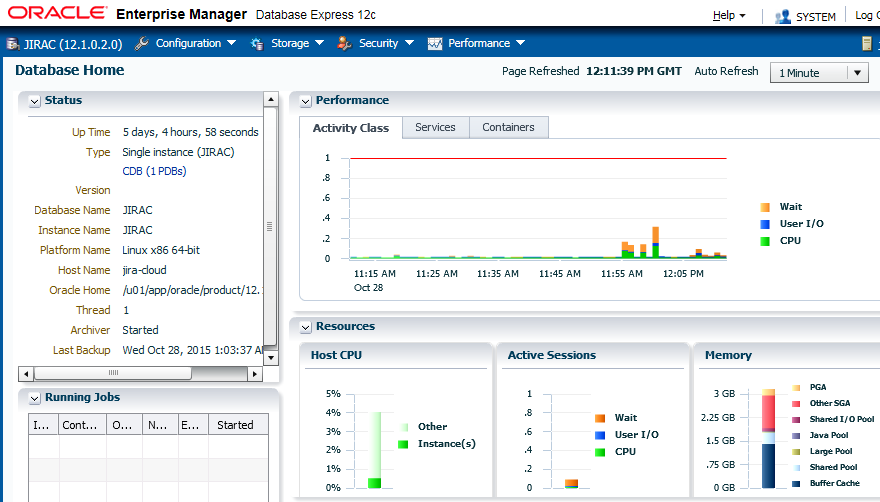Screen dimensions: 880x502
Task: Click the Single instance (JIRAC) type value
Action: (x=178, y=152)
